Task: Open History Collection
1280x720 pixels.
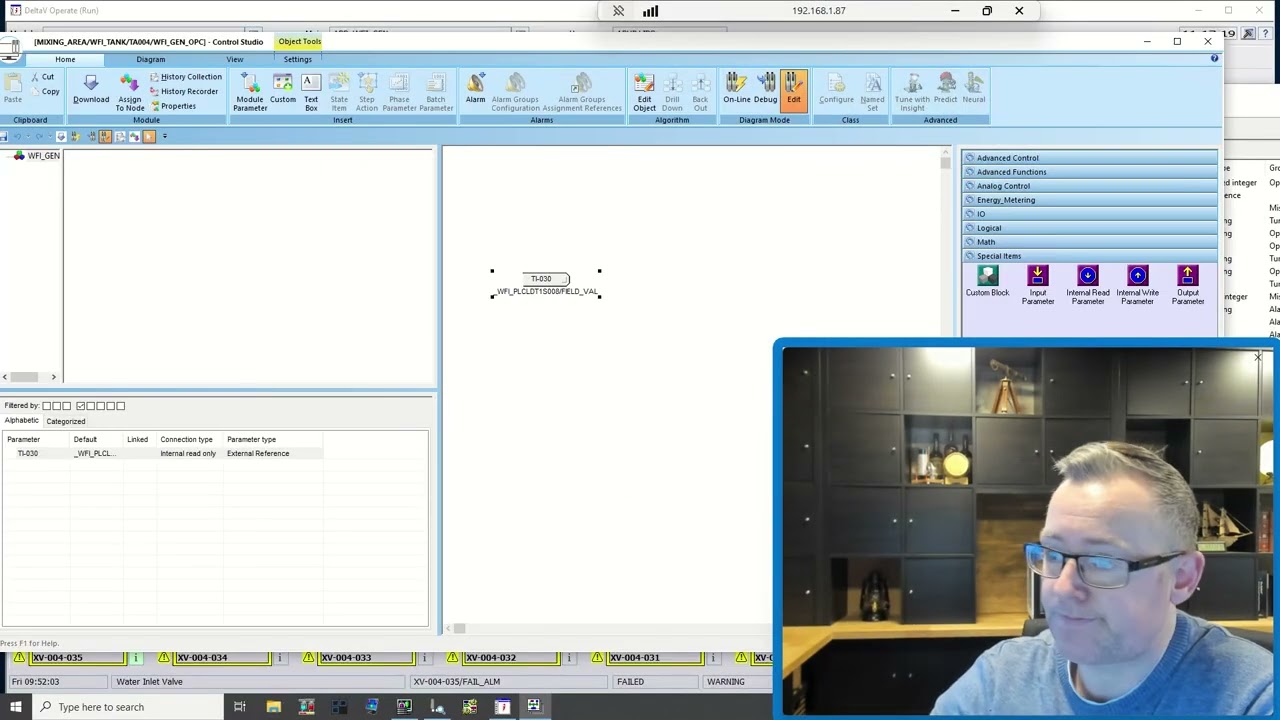Action: point(185,77)
